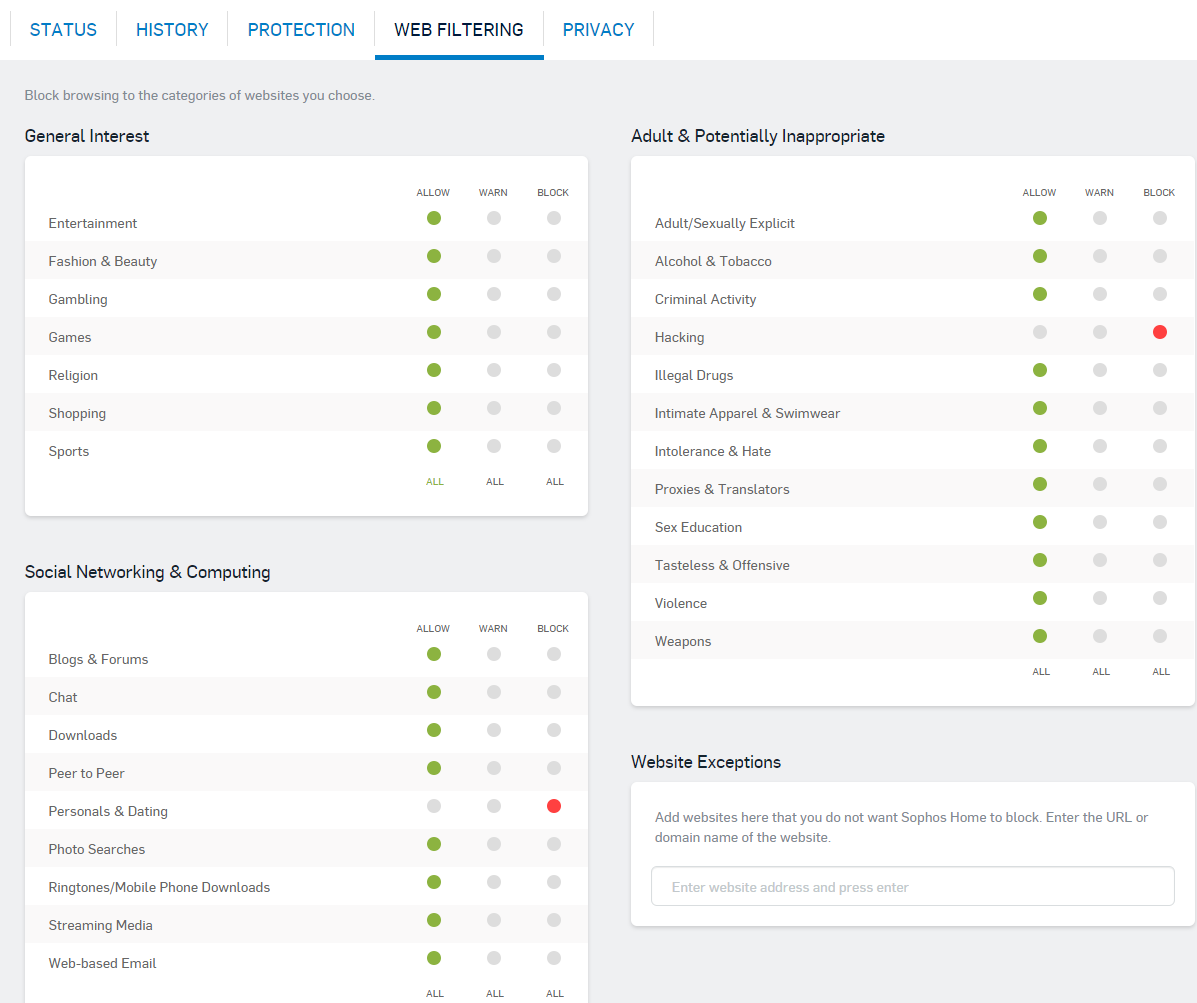Switch to the Privacy tab
The width and height of the screenshot is (1197, 1003).
598,30
